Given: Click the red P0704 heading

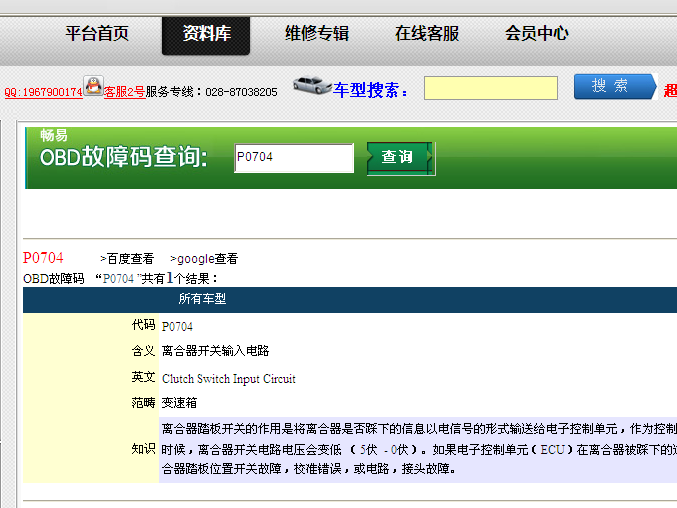Looking at the screenshot, I should pos(43,258).
